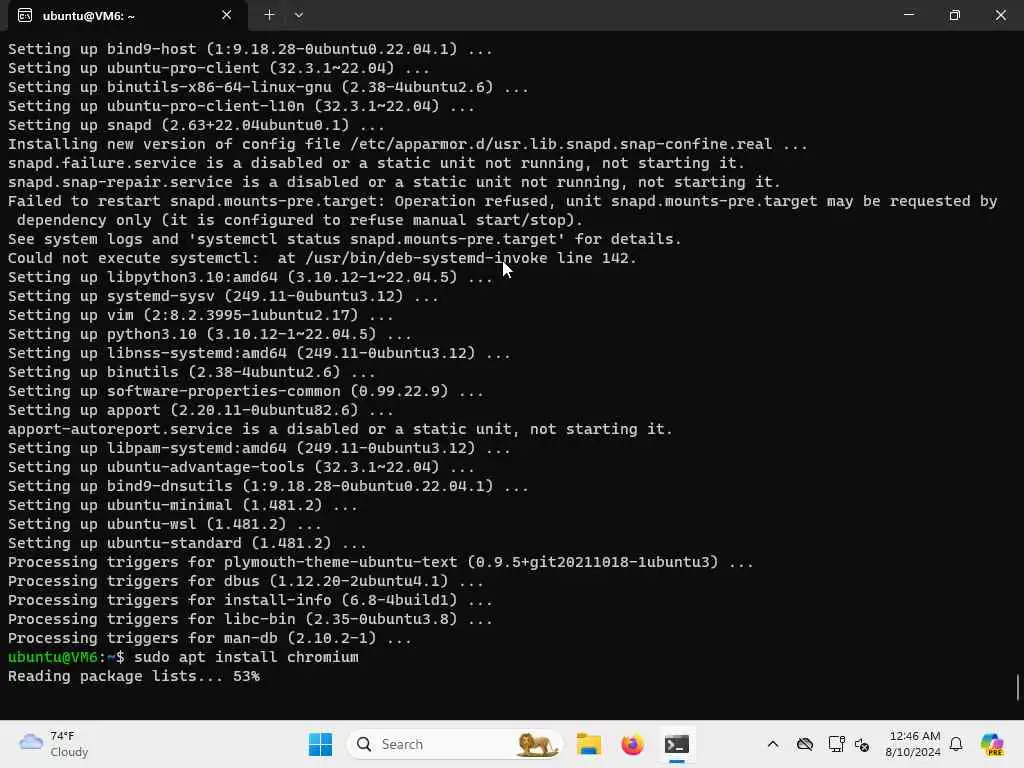
Task: Open the clock showing 12:46 AM
Action: point(913,744)
